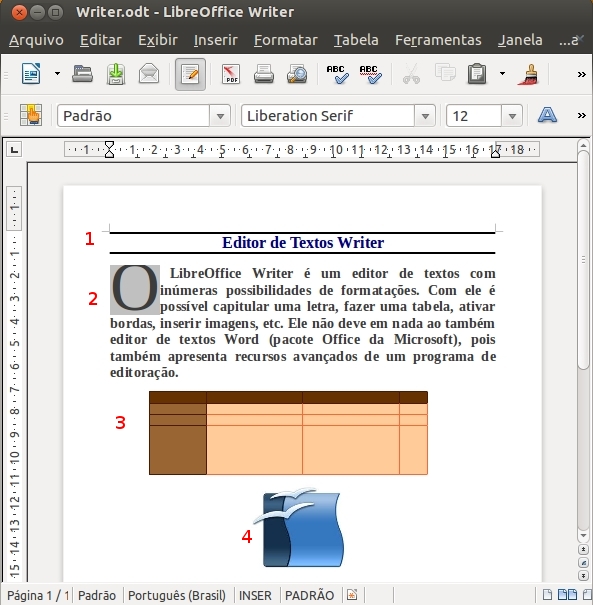Screen dimensions: 593x605
Task: Send document as e-mail icon
Action: coord(149,74)
